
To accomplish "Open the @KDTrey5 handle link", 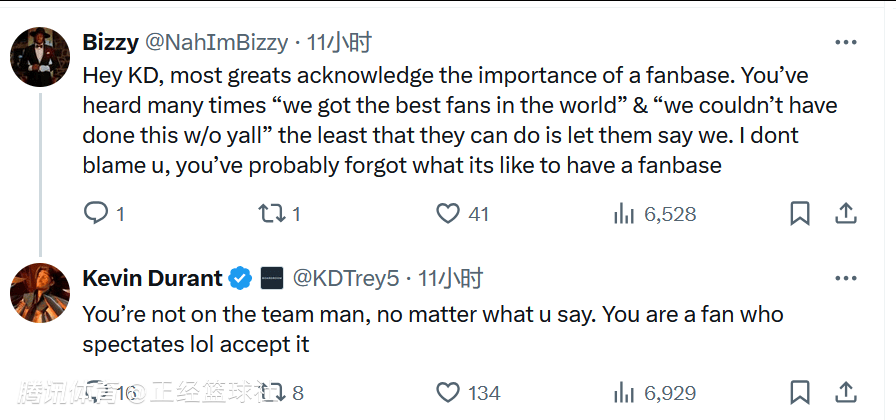I will coord(345,278).
